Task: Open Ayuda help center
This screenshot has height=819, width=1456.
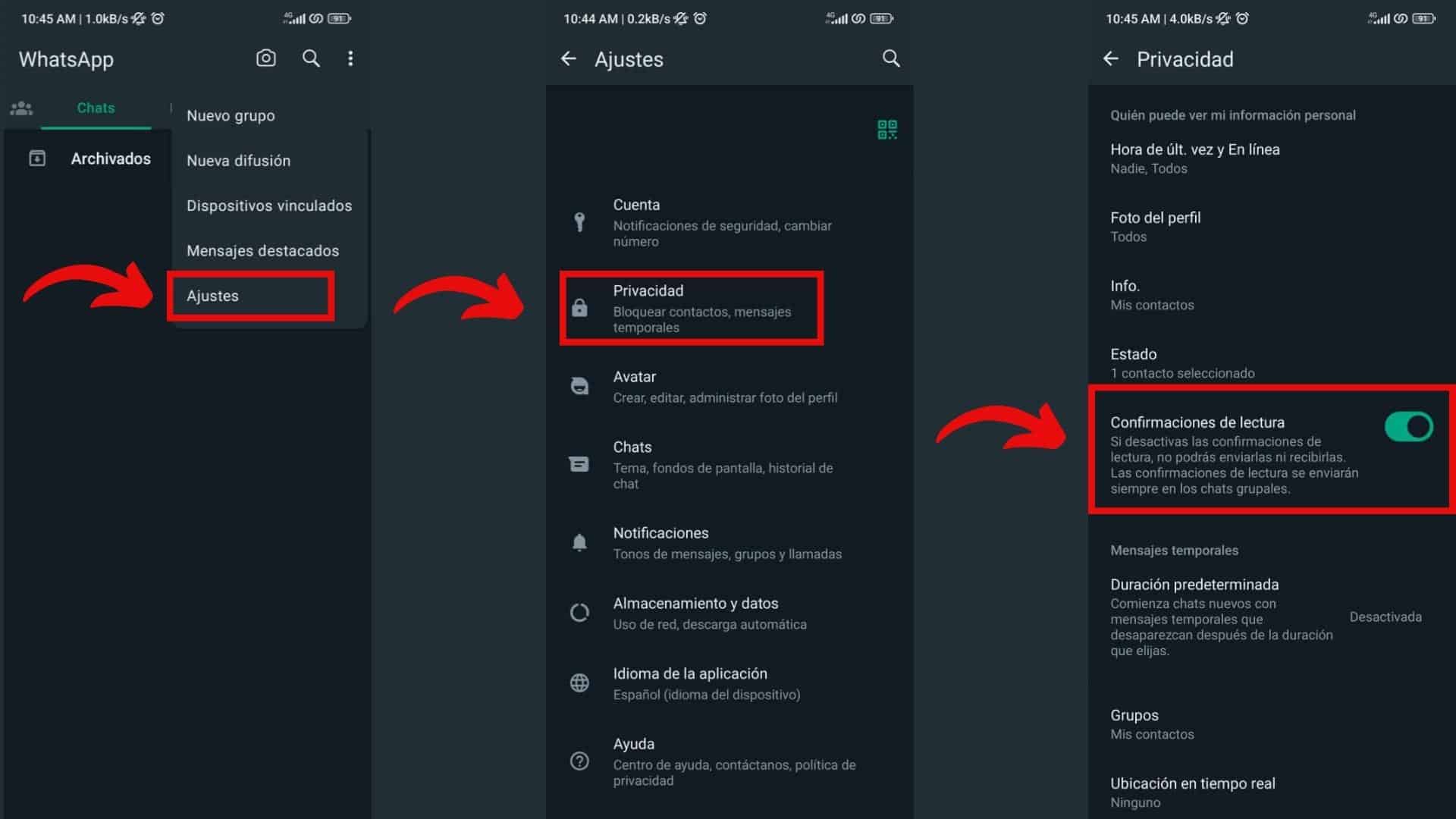Action: [730, 761]
